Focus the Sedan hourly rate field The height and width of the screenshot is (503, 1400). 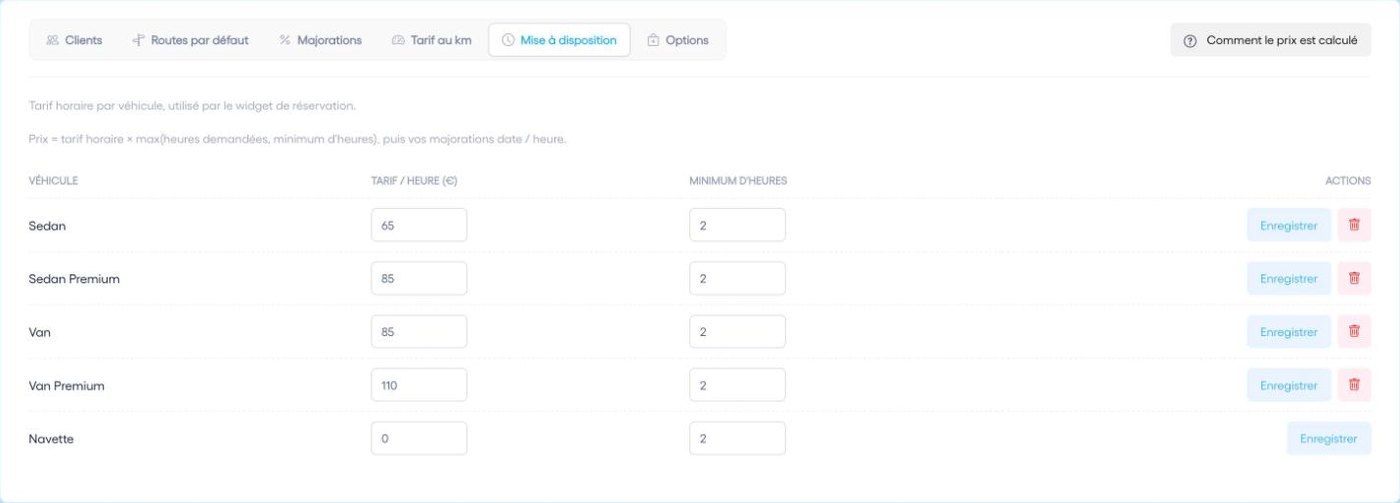pyautogui.click(x=419, y=225)
